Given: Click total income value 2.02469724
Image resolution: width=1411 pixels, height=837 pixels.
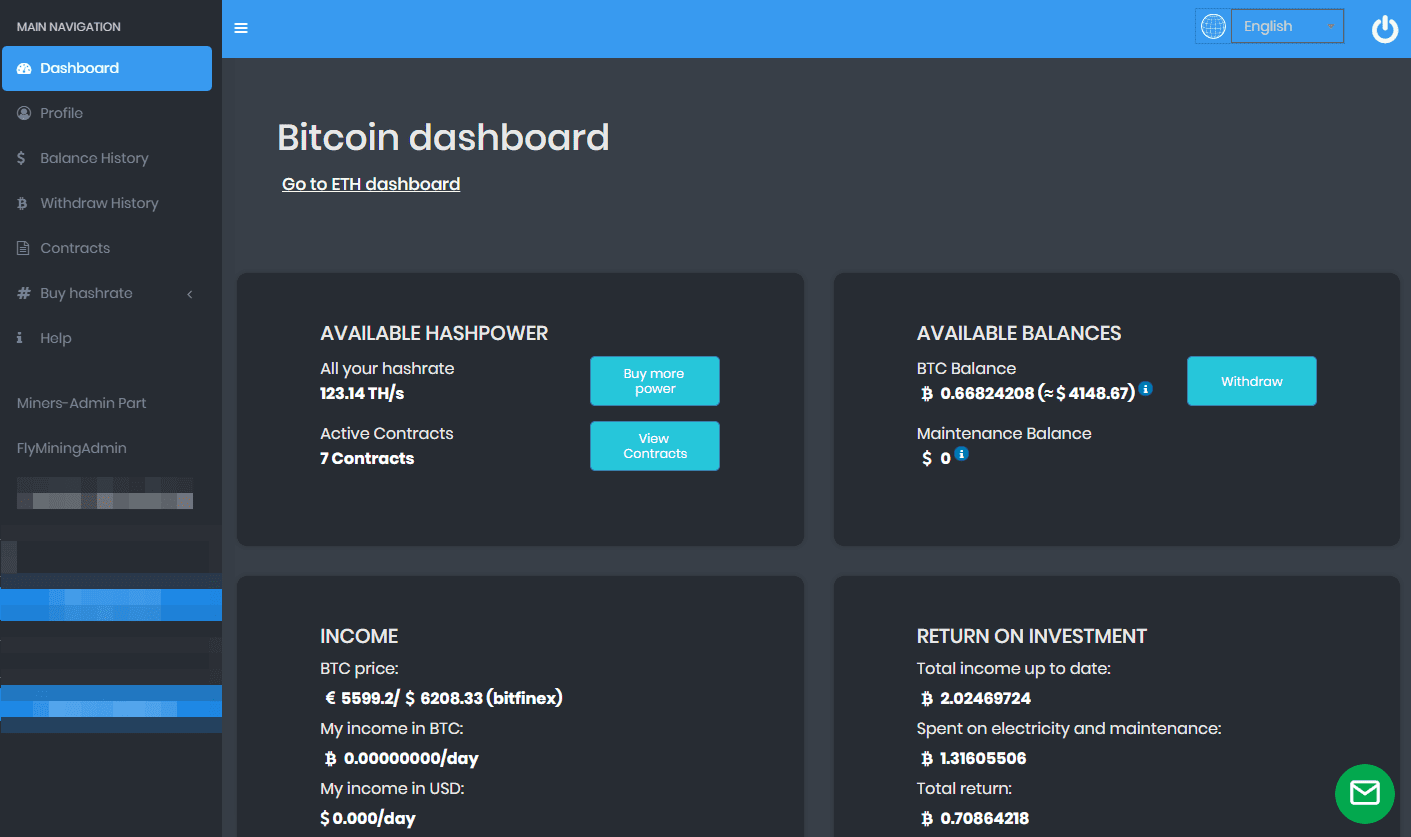Looking at the screenshot, I should point(976,698).
